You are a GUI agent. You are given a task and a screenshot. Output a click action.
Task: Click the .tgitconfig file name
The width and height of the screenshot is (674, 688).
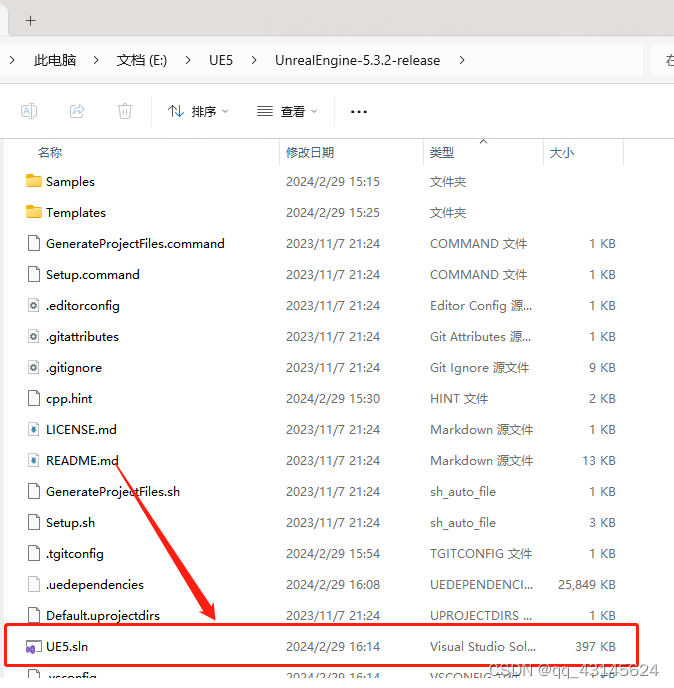tap(75, 554)
